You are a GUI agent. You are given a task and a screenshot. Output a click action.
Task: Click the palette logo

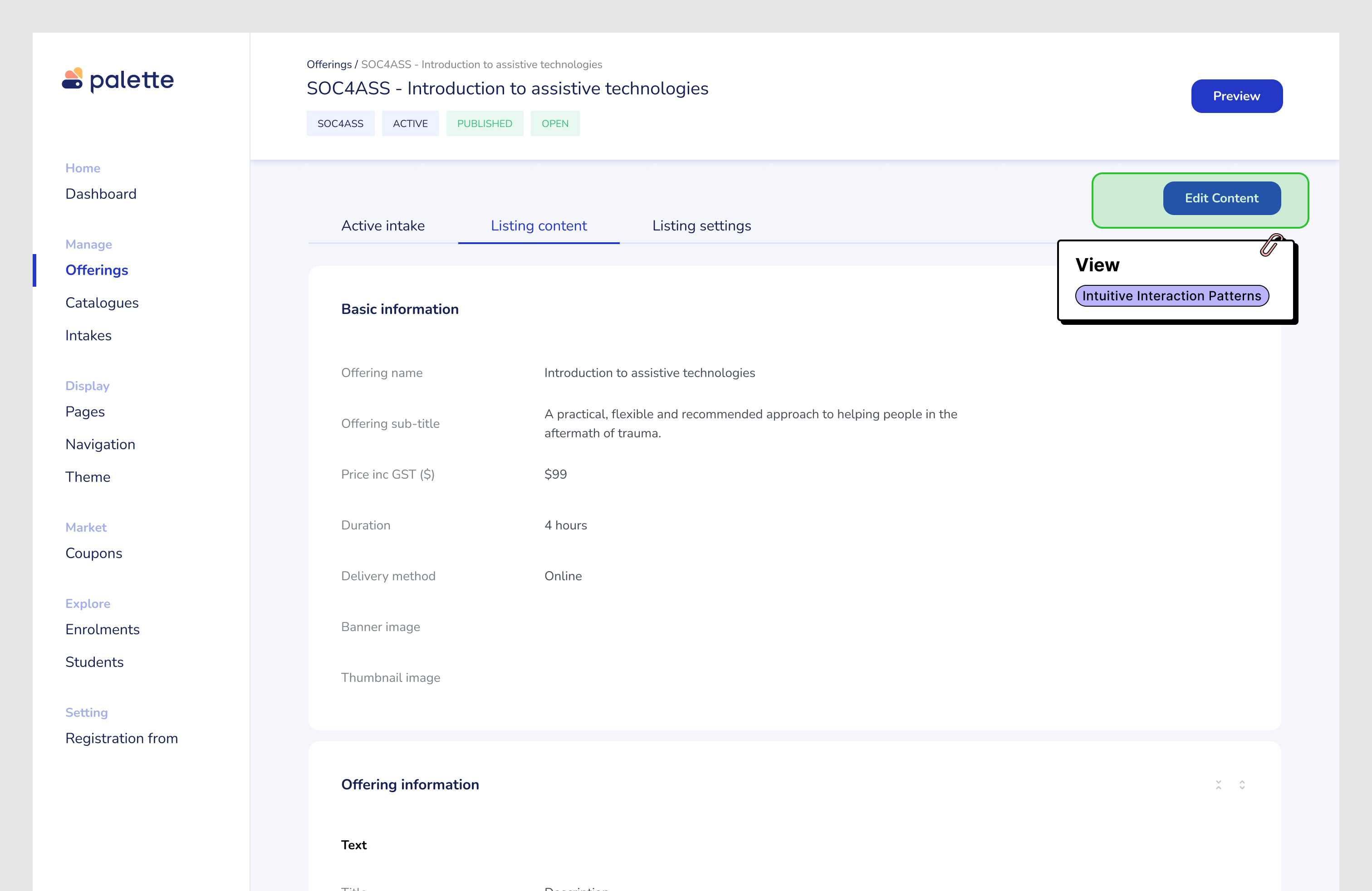(x=118, y=79)
